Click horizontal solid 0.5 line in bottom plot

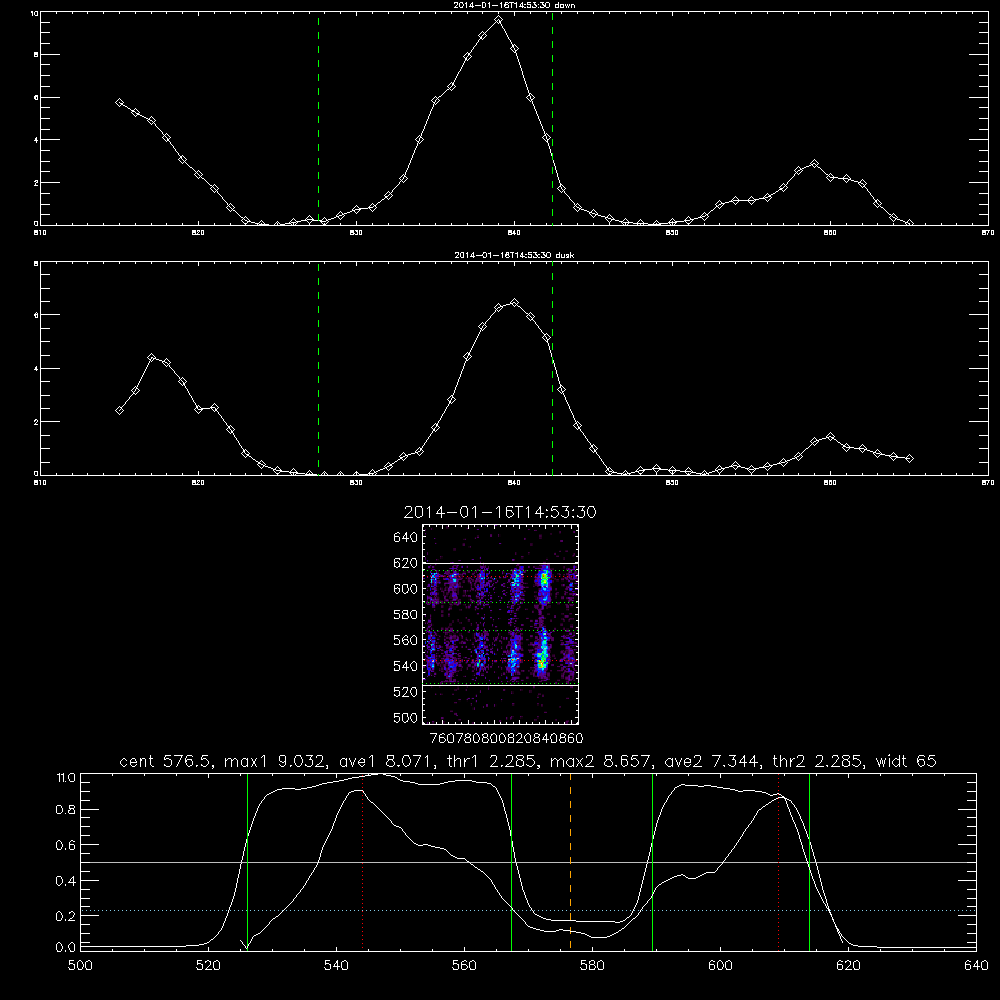528,862
